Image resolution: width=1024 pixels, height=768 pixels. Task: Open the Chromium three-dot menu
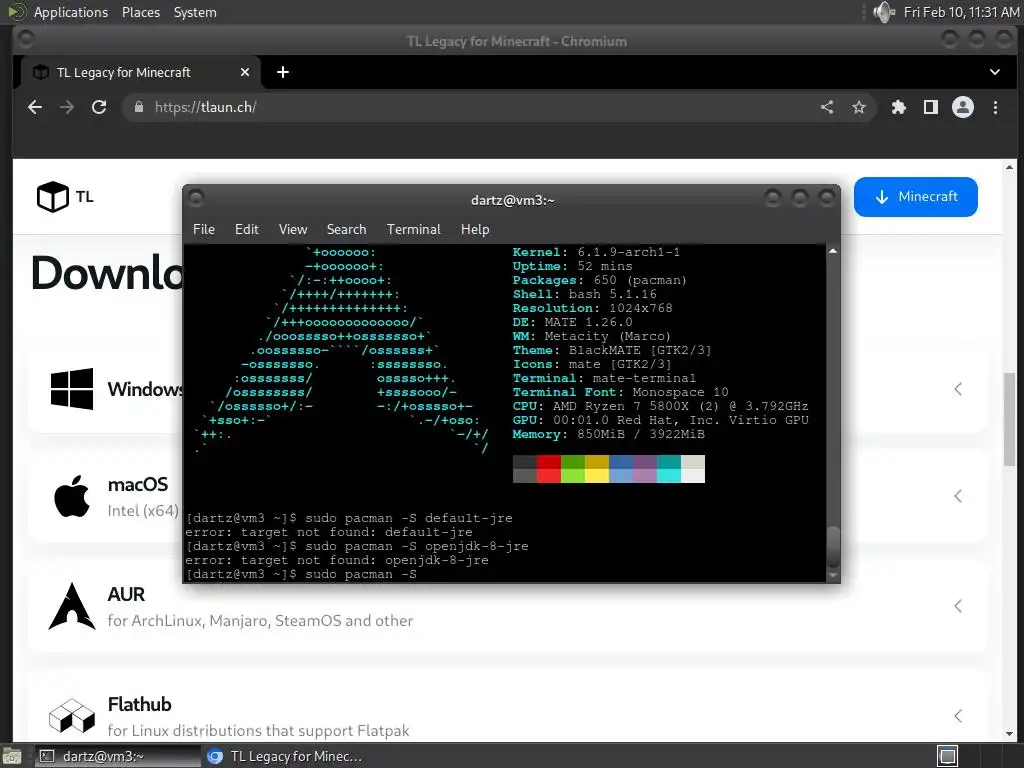[995, 107]
